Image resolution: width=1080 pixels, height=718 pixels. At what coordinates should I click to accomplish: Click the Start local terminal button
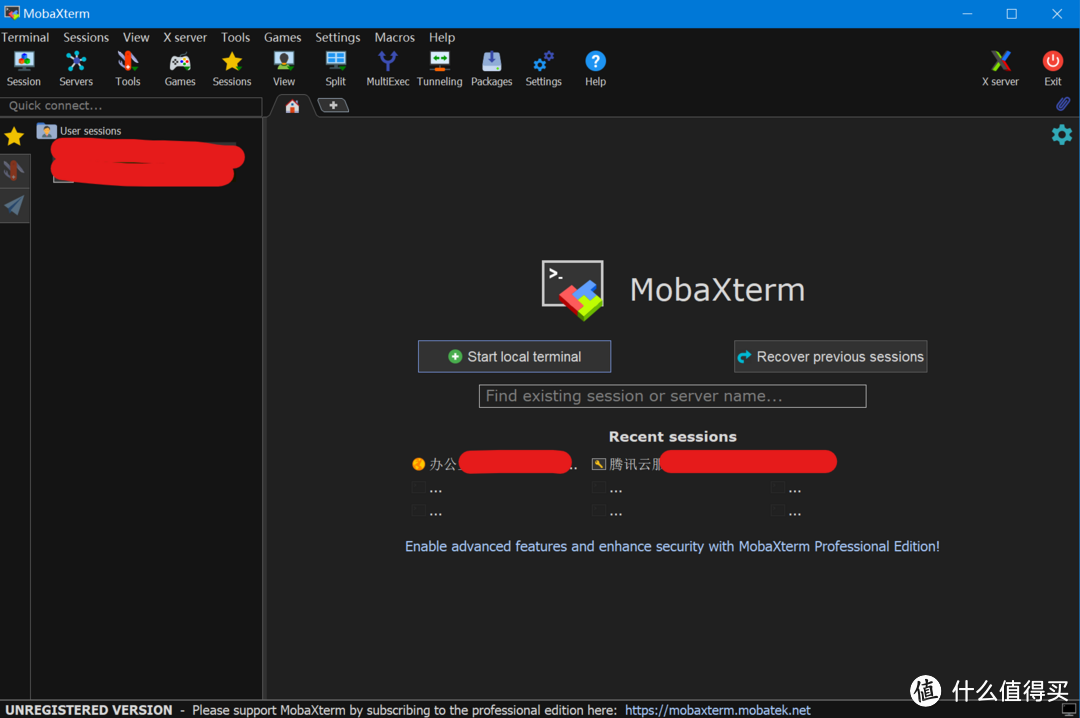[x=515, y=356]
